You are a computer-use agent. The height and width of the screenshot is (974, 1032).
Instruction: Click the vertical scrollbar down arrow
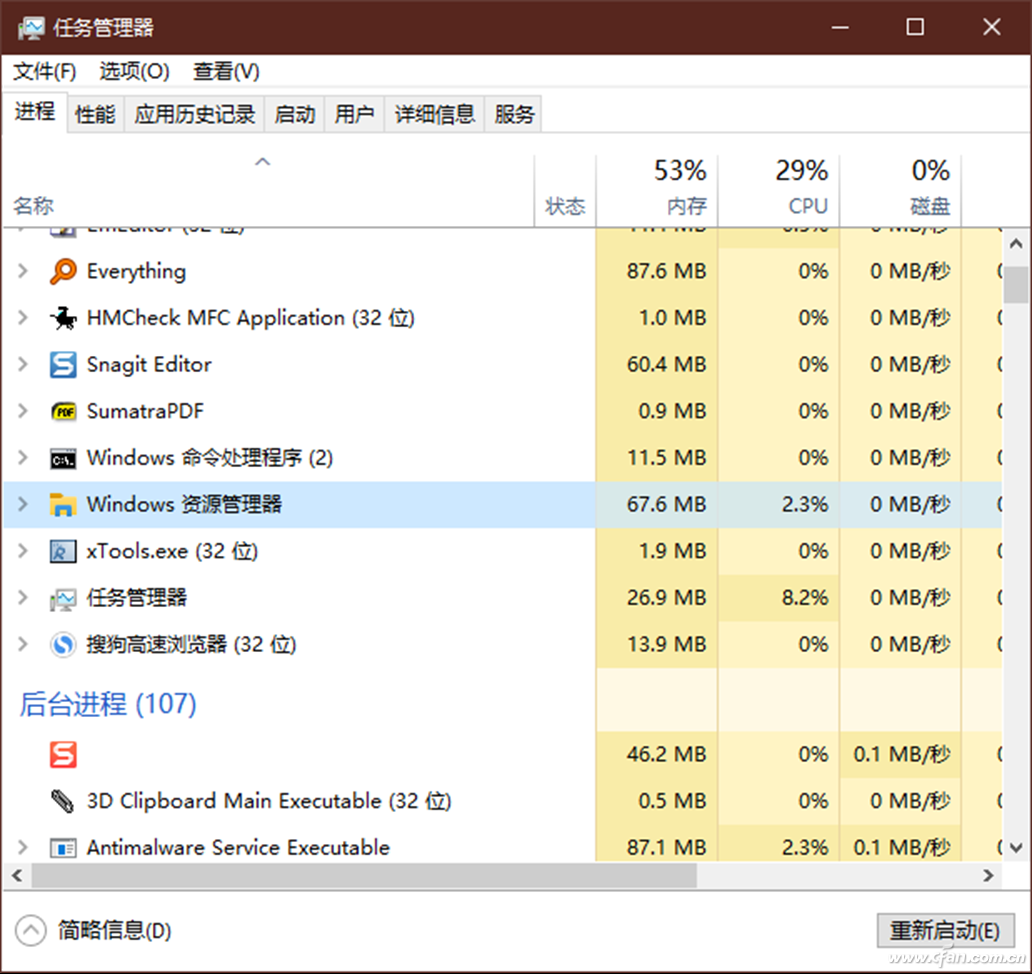(x=1016, y=848)
